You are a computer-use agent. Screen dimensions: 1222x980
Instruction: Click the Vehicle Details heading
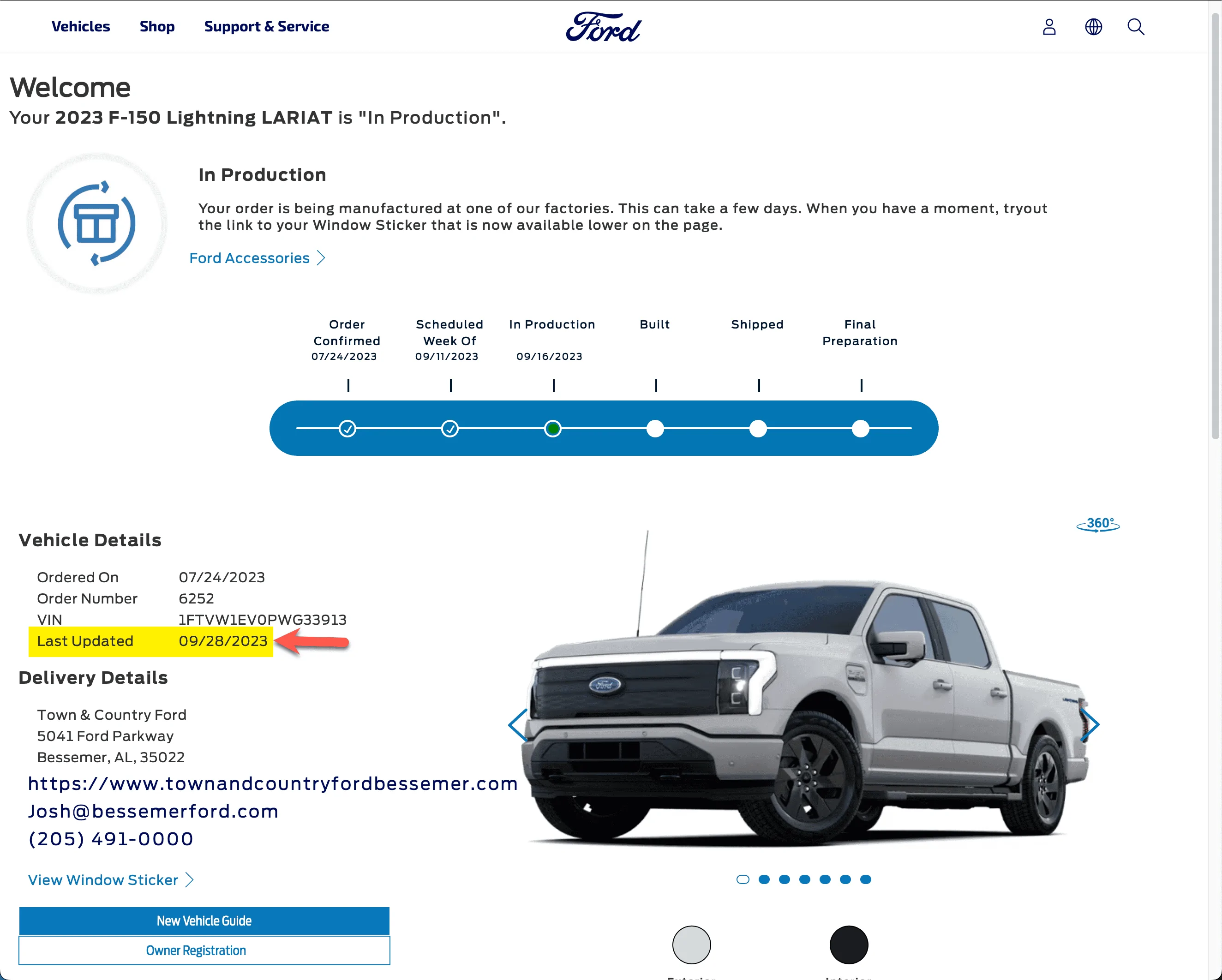click(90, 540)
